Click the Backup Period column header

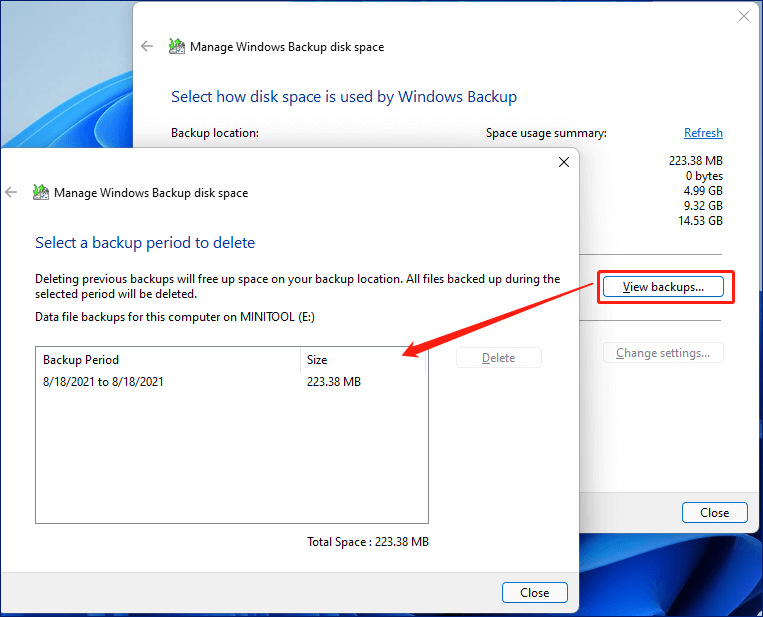168,360
